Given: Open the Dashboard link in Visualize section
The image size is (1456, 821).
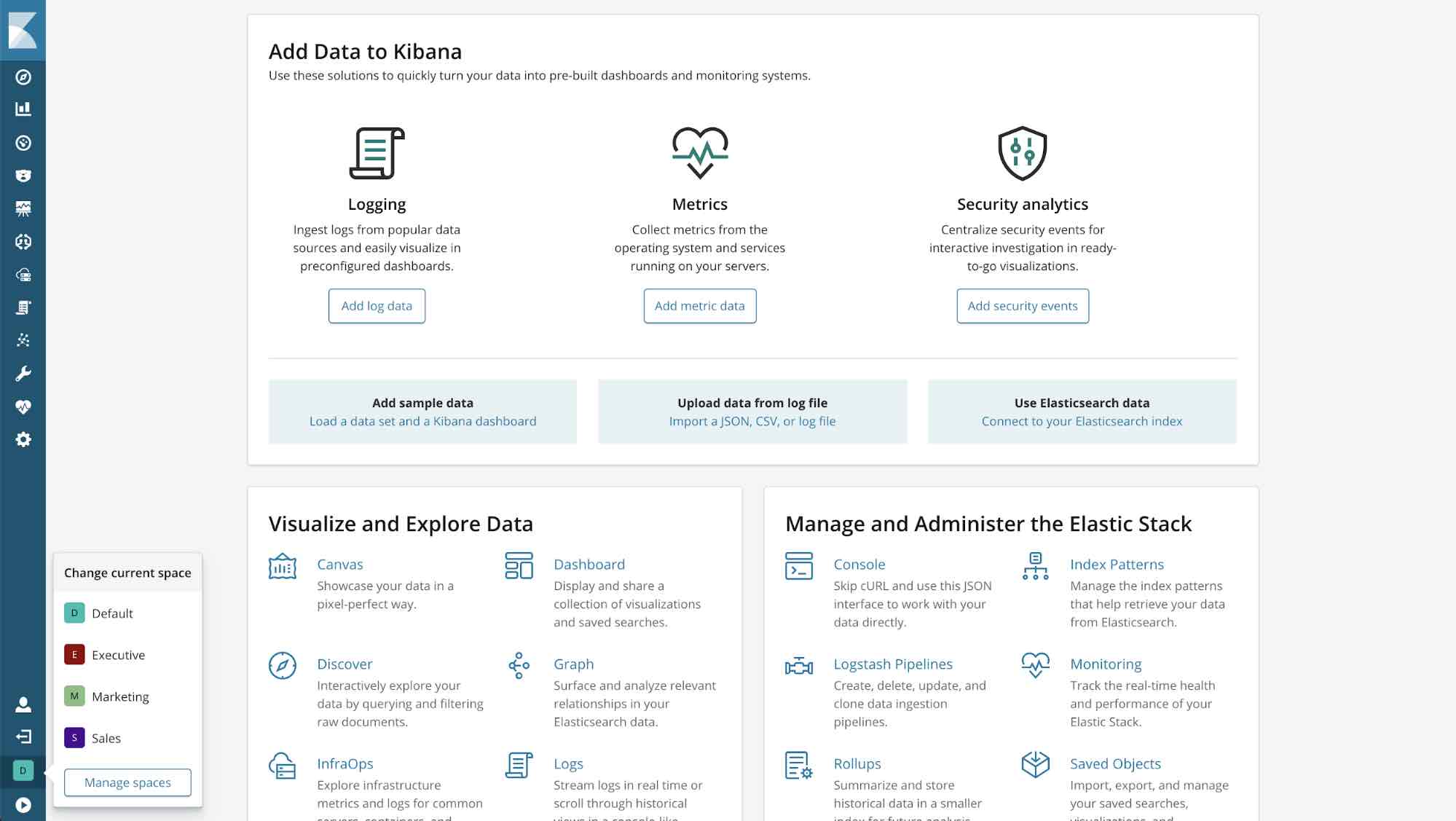Looking at the screenshot, I should tap(589, 565).
